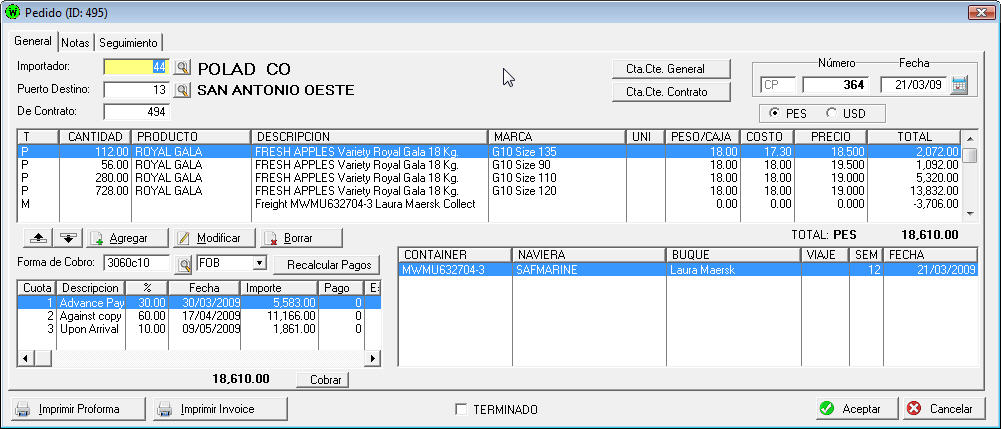
Task: Select the PES currency radio button
Action: (773, 113)
